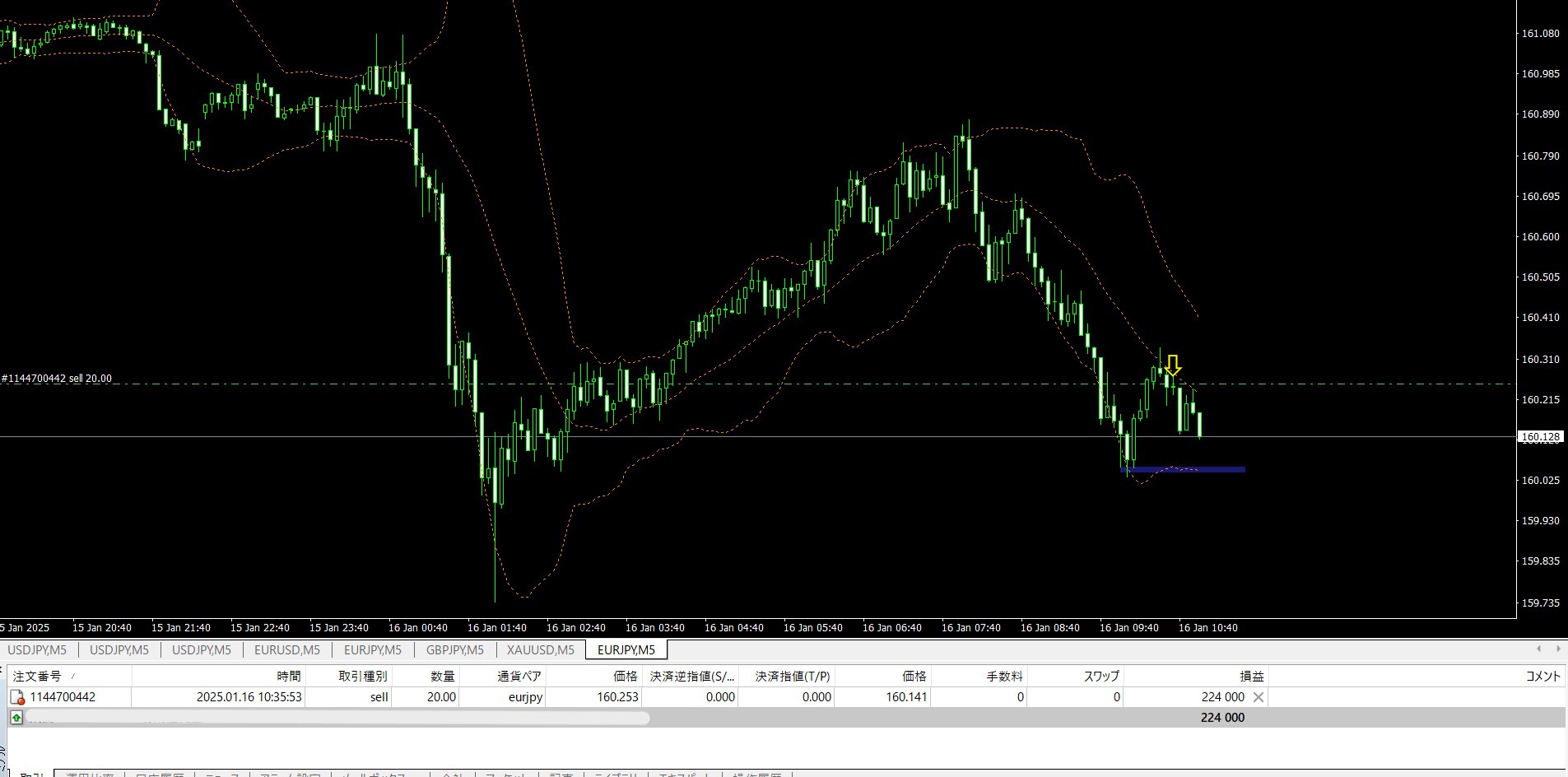Sort orders by 時間 column header

pos(219,676)
